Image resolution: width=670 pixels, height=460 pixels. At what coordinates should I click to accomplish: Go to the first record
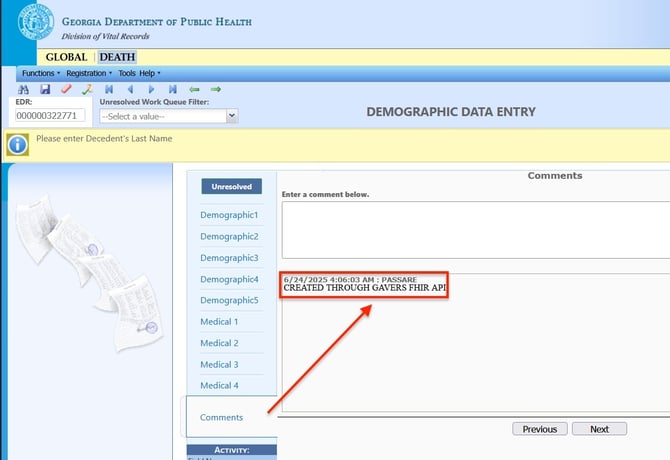tap(108, 89)
